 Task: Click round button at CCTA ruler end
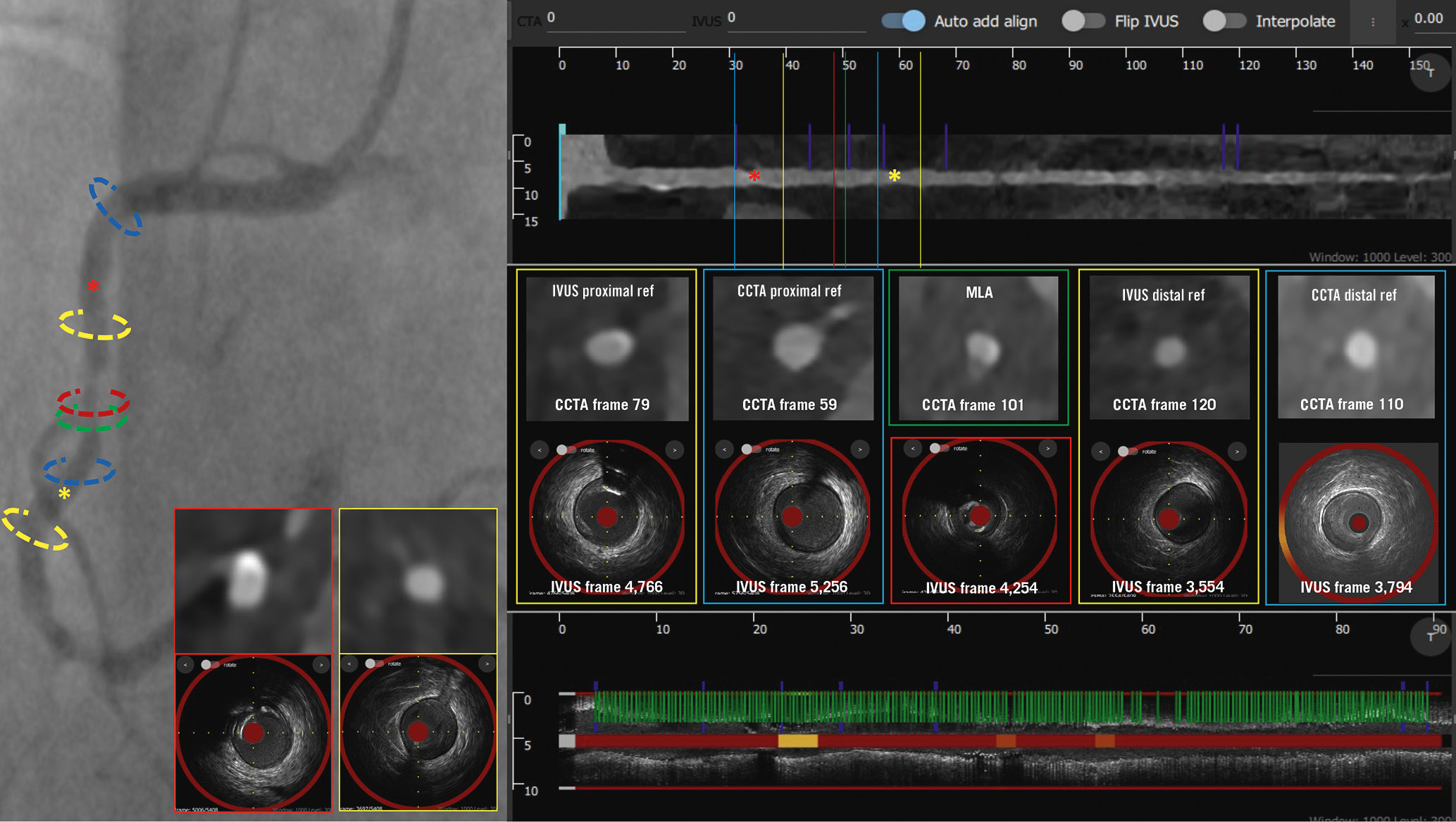[1430, 72]
